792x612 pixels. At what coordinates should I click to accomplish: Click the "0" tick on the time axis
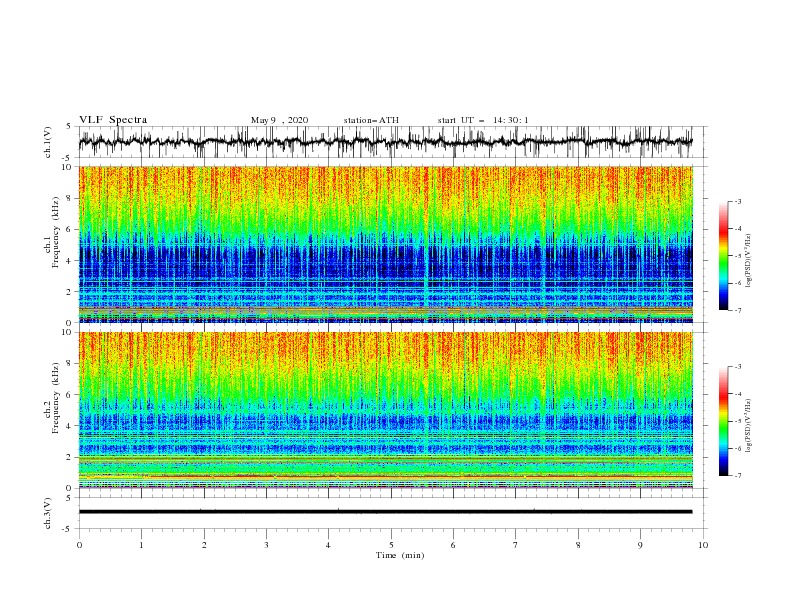[x=79, y=545]
